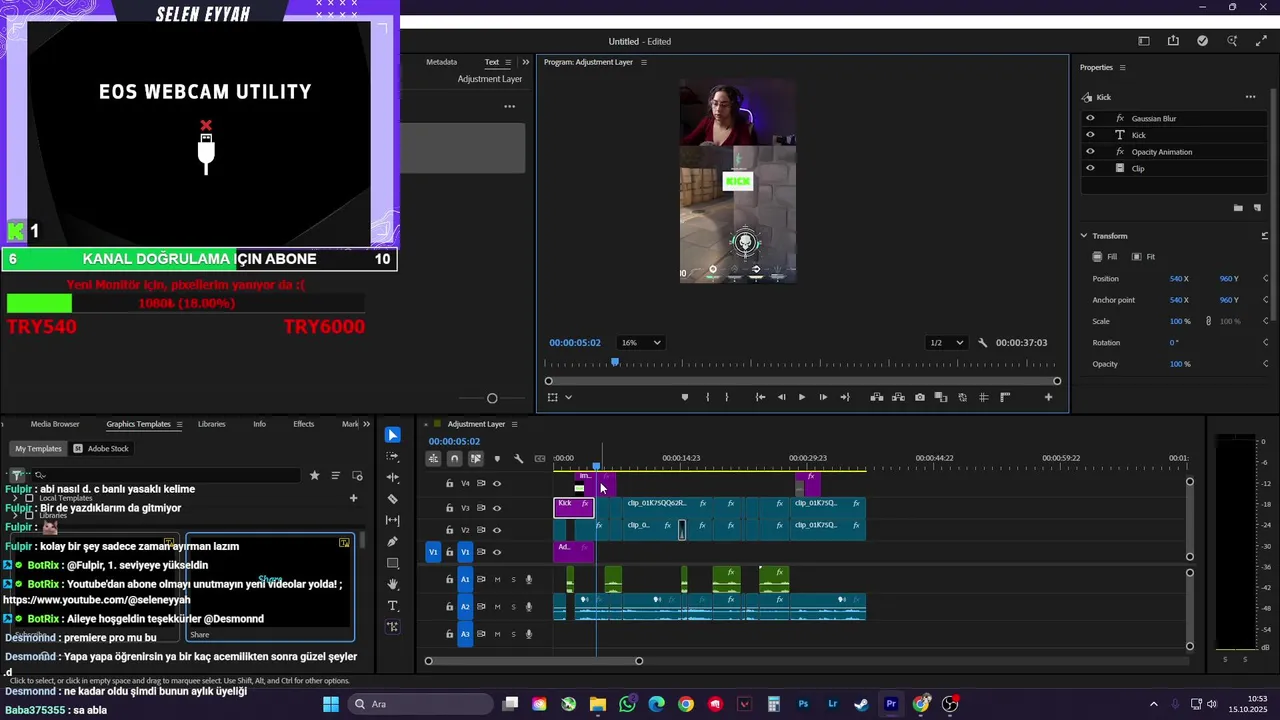Reset Transform properties arrow icon
The image size is (1280, 720).
1265,236
